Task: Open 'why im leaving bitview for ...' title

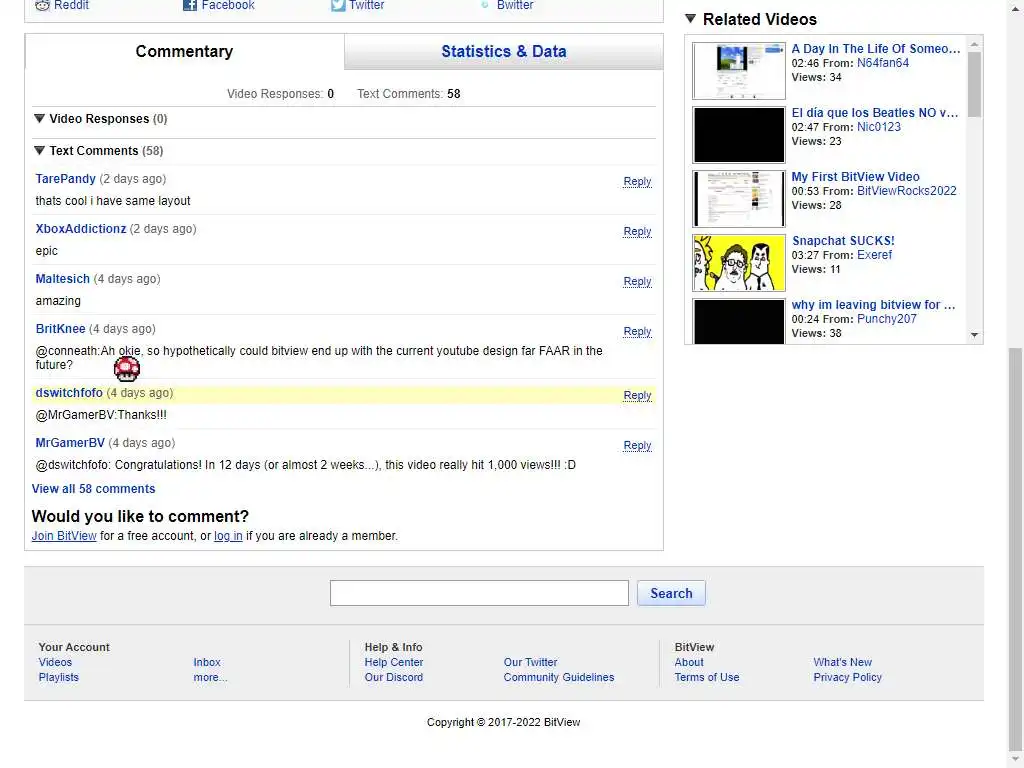Action: pos(873,305)
